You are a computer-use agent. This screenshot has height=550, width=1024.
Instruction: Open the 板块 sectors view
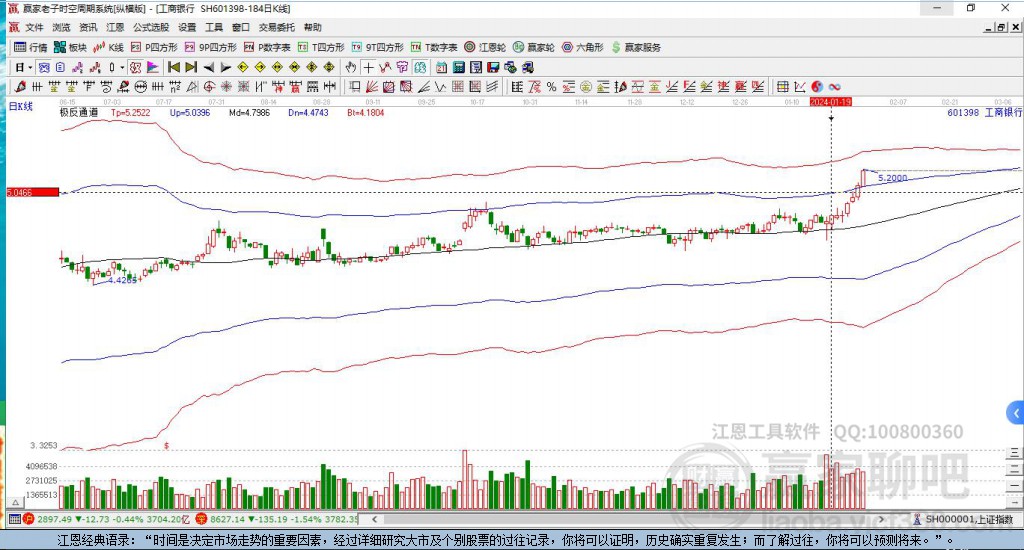70,47
